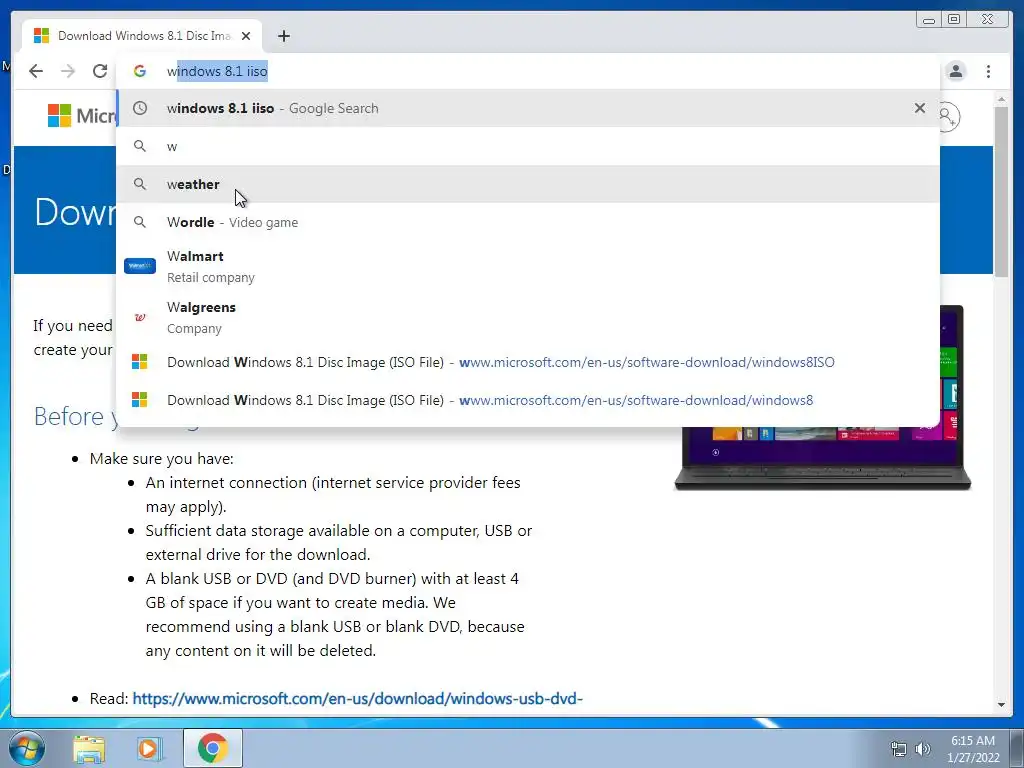
Task: Open the Chrome profile avatar menu
Action: (955, 71)
